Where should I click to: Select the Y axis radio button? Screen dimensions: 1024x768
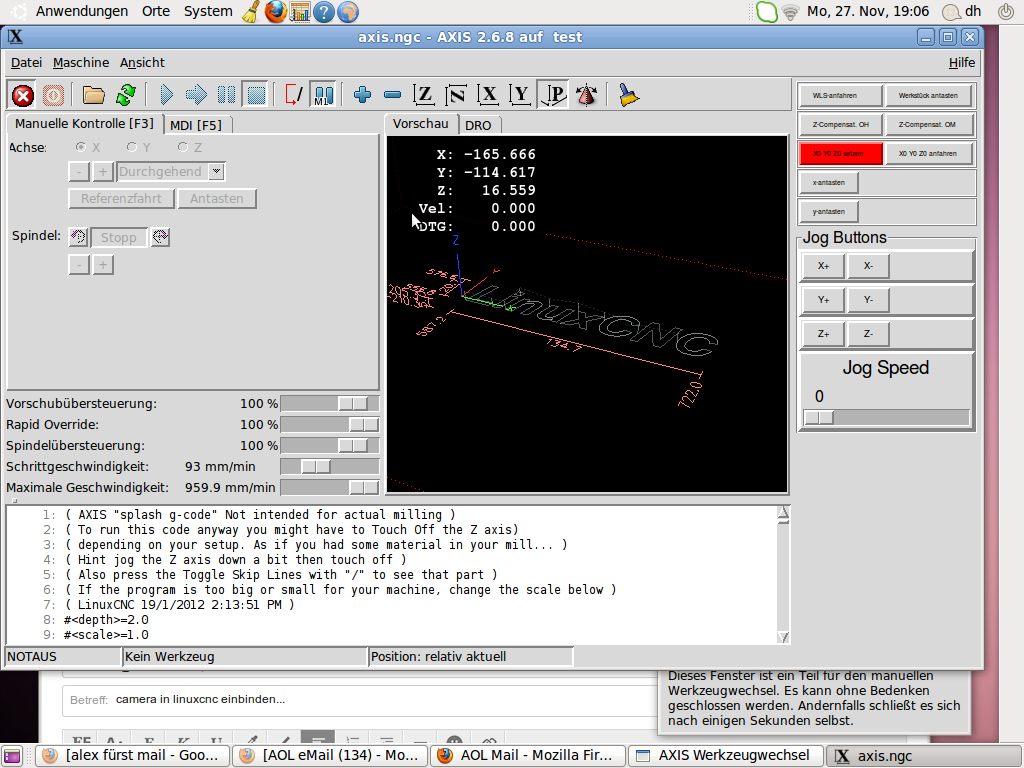[x=132, y=148]
